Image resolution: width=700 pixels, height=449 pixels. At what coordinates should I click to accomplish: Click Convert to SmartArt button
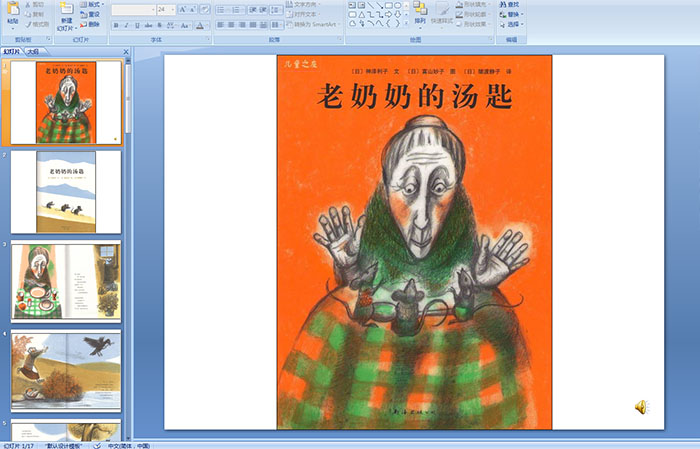point(313,24)
